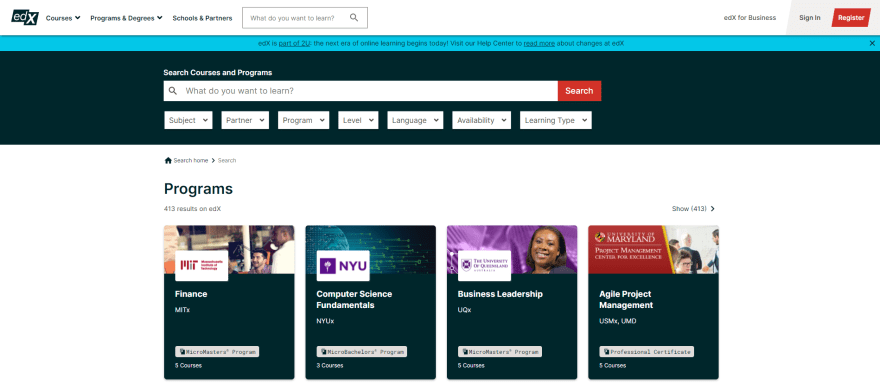Image resolution: width=880 pixels, height=391 pixels.
Task: Click the edX logo
Action: 25,17
